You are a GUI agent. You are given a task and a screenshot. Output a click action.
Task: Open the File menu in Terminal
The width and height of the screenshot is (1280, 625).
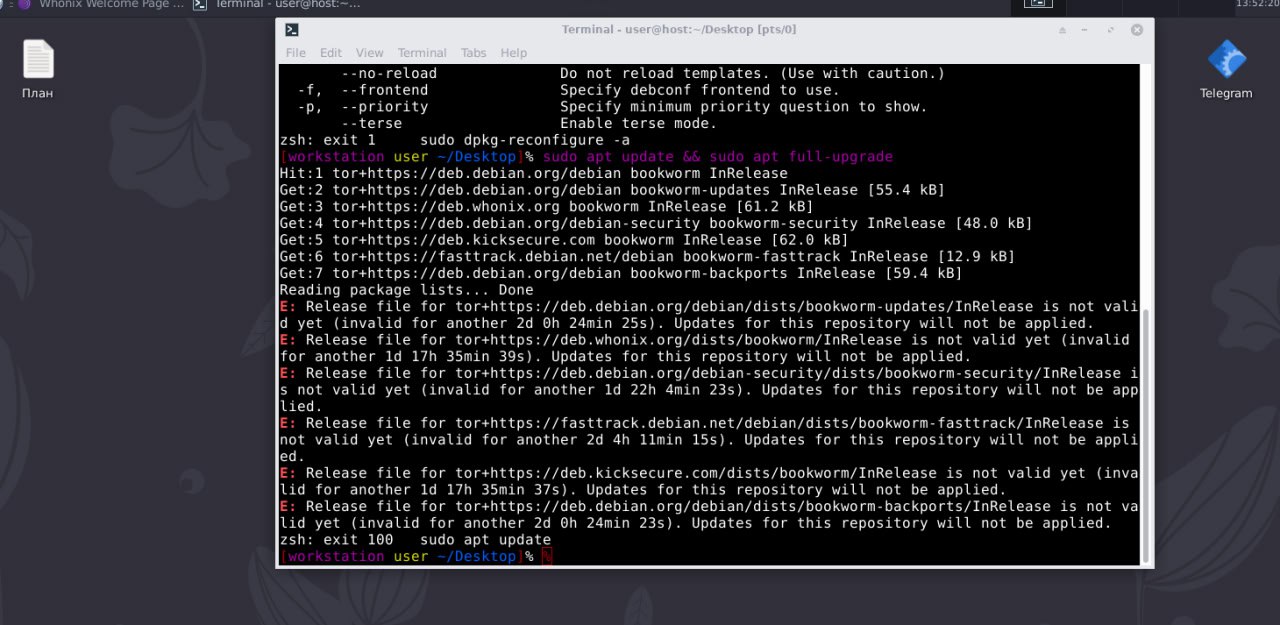[296, 53]
